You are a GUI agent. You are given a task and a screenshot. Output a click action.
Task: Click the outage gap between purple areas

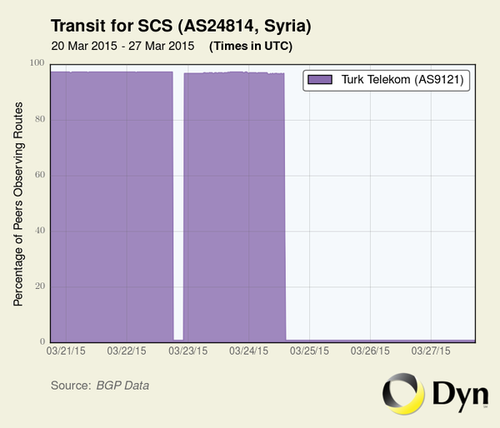tap(178, 205)
